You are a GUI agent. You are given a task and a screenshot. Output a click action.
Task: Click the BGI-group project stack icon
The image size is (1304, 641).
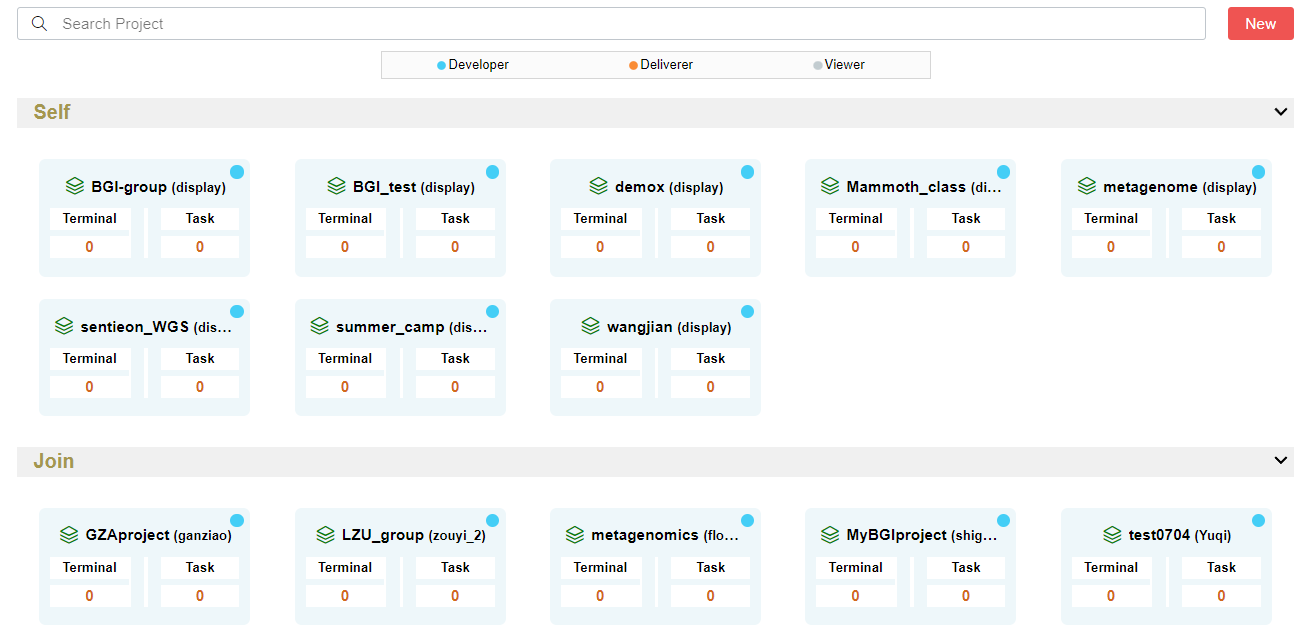pos(74,186)
